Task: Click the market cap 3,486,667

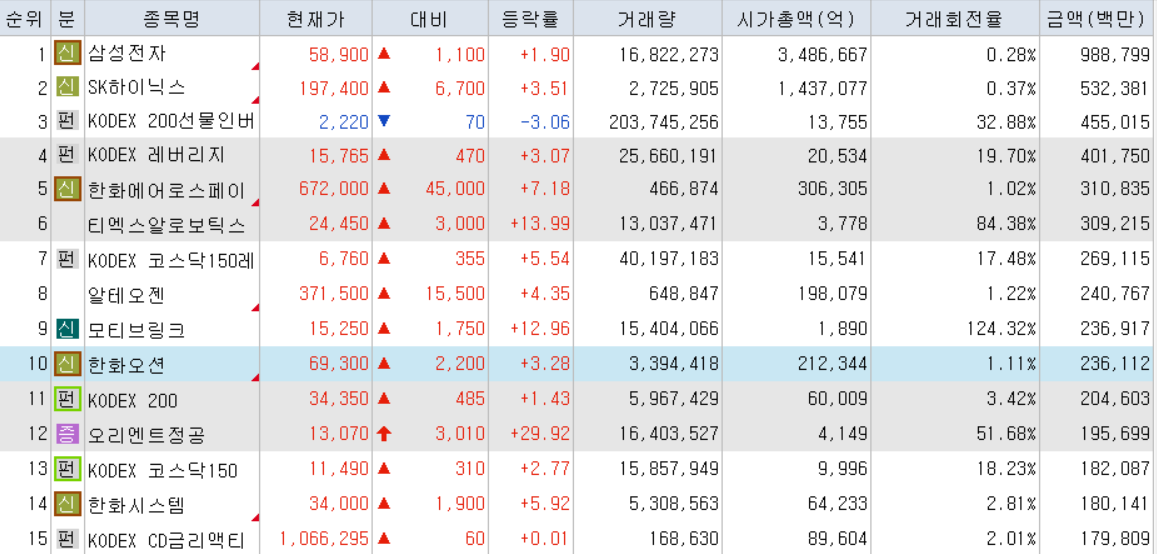Action: pyautogui.click(x=822, y=54)
